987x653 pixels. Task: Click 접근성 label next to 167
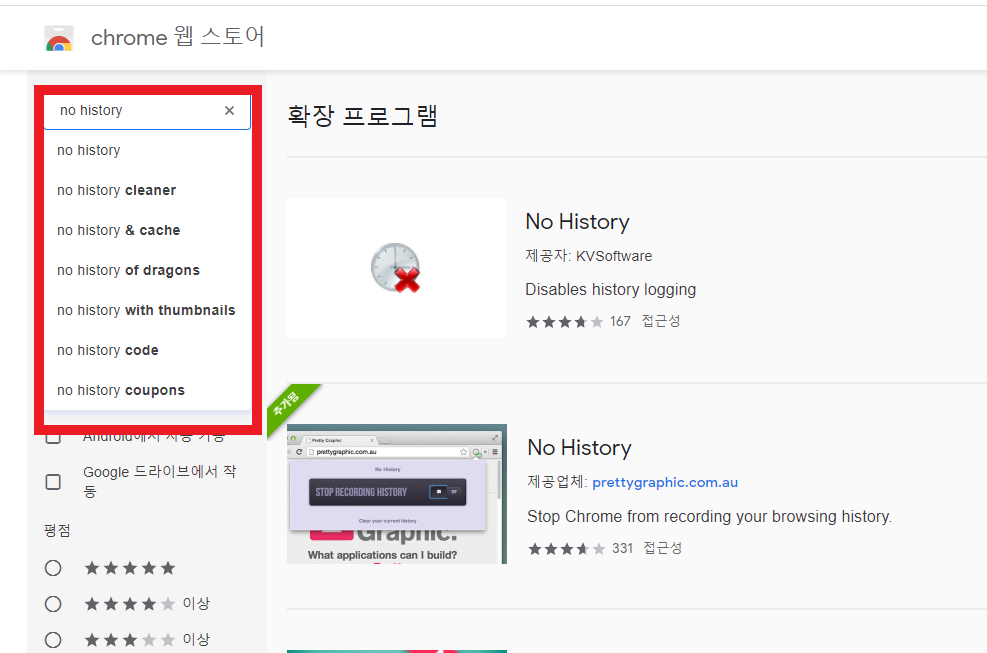[661, 321]
